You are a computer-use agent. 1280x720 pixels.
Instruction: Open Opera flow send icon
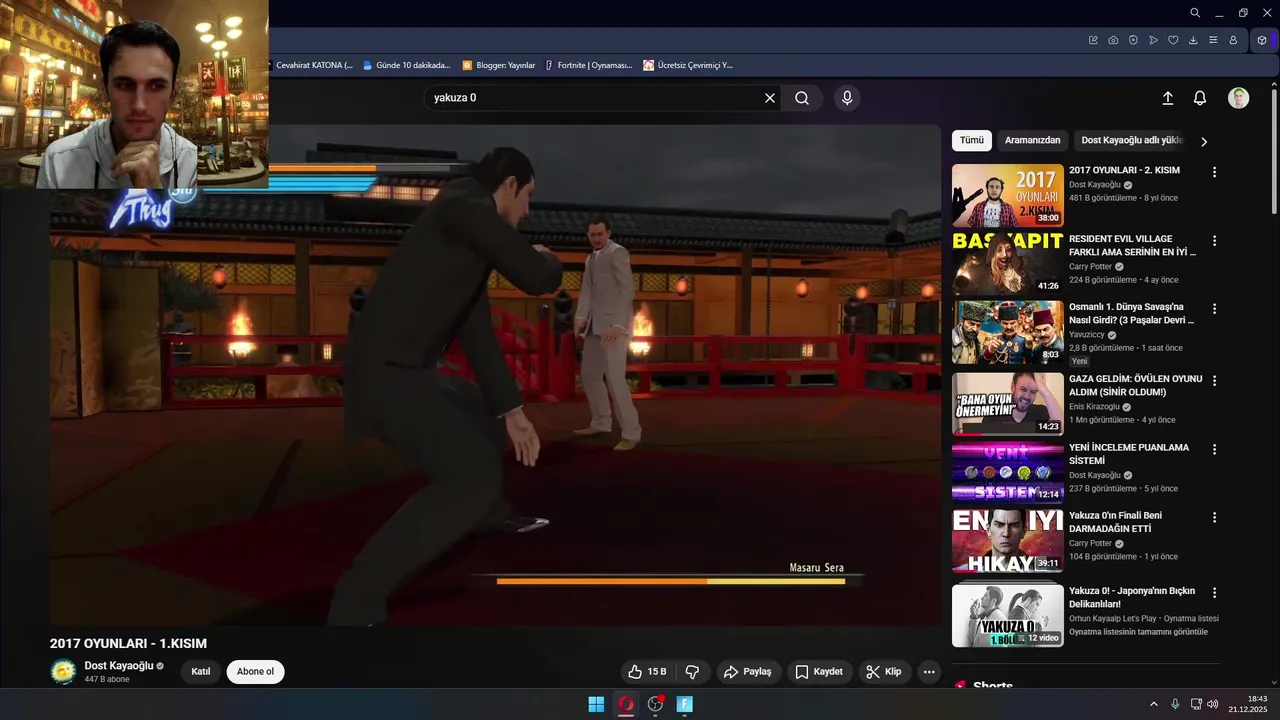(x=1153, y=40)
